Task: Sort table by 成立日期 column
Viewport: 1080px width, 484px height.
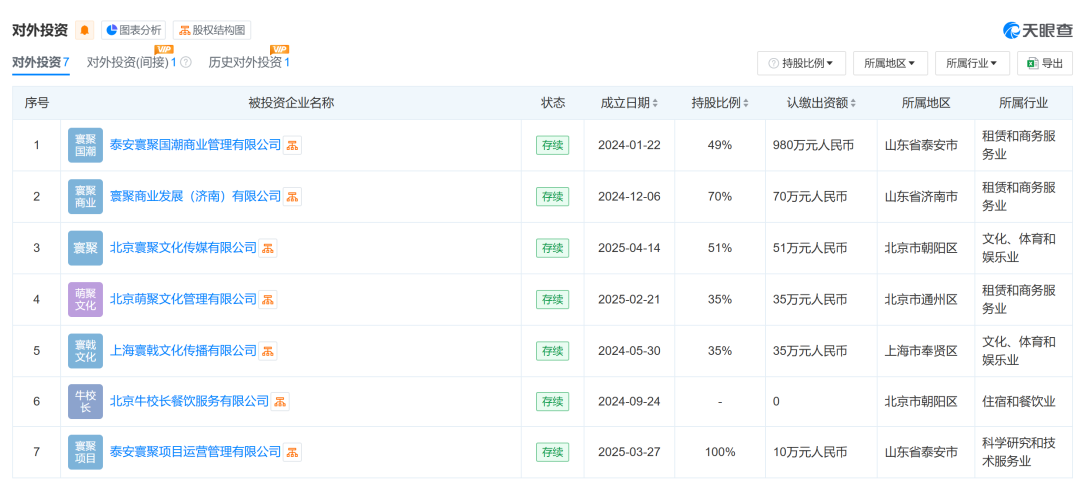Action: [x=629, y=103]
